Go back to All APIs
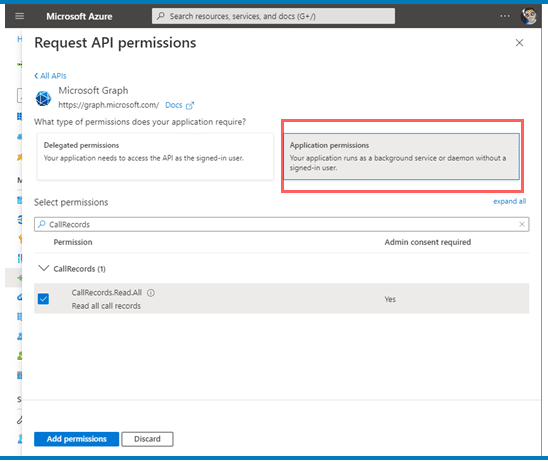 pyautogui.click(x=50, y=76)
